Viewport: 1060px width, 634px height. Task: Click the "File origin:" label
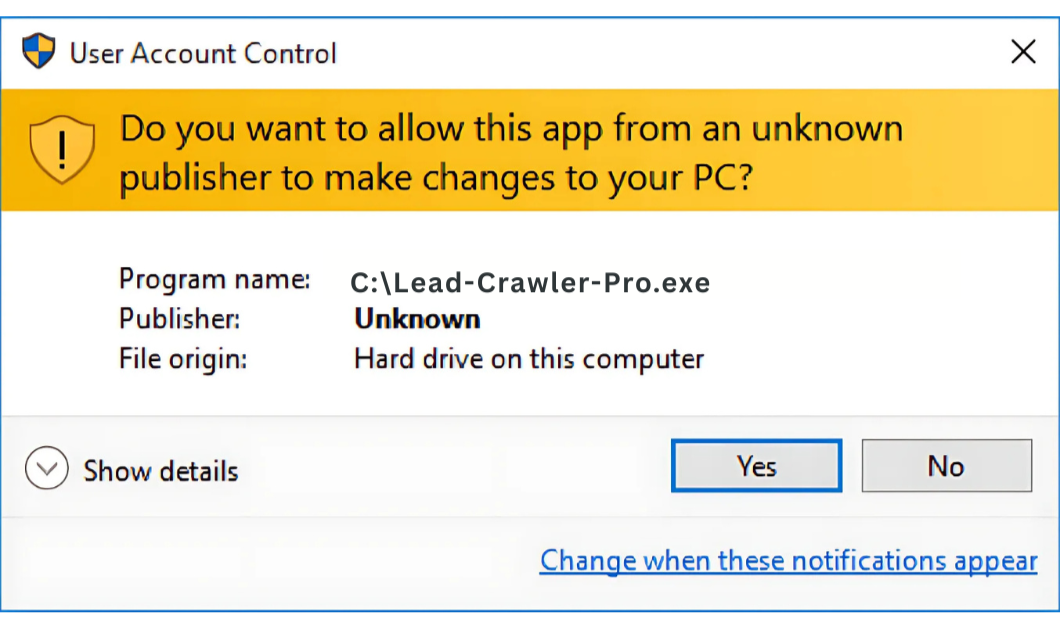[183, 359]
